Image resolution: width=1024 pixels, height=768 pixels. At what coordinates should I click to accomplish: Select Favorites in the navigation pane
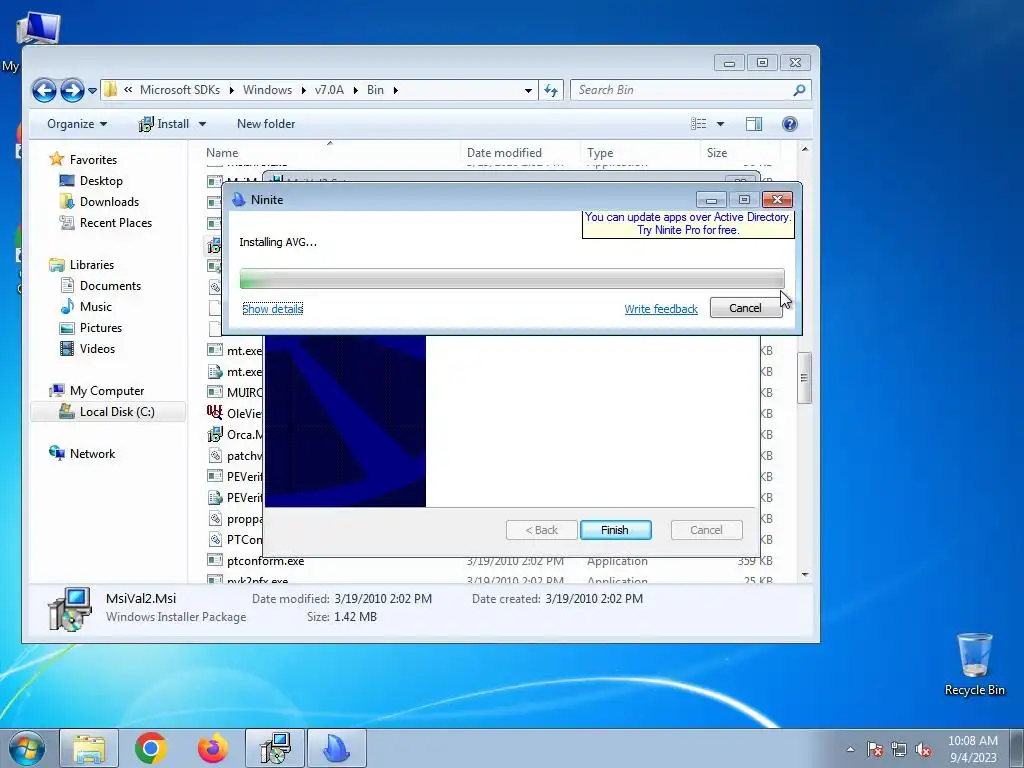[93, 160]
